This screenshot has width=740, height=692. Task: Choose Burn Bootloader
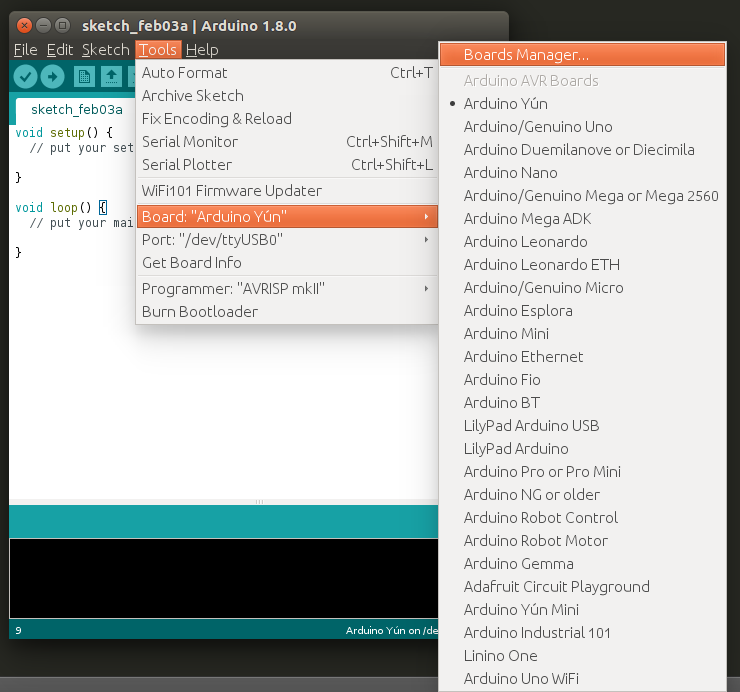tap(287, 312)
